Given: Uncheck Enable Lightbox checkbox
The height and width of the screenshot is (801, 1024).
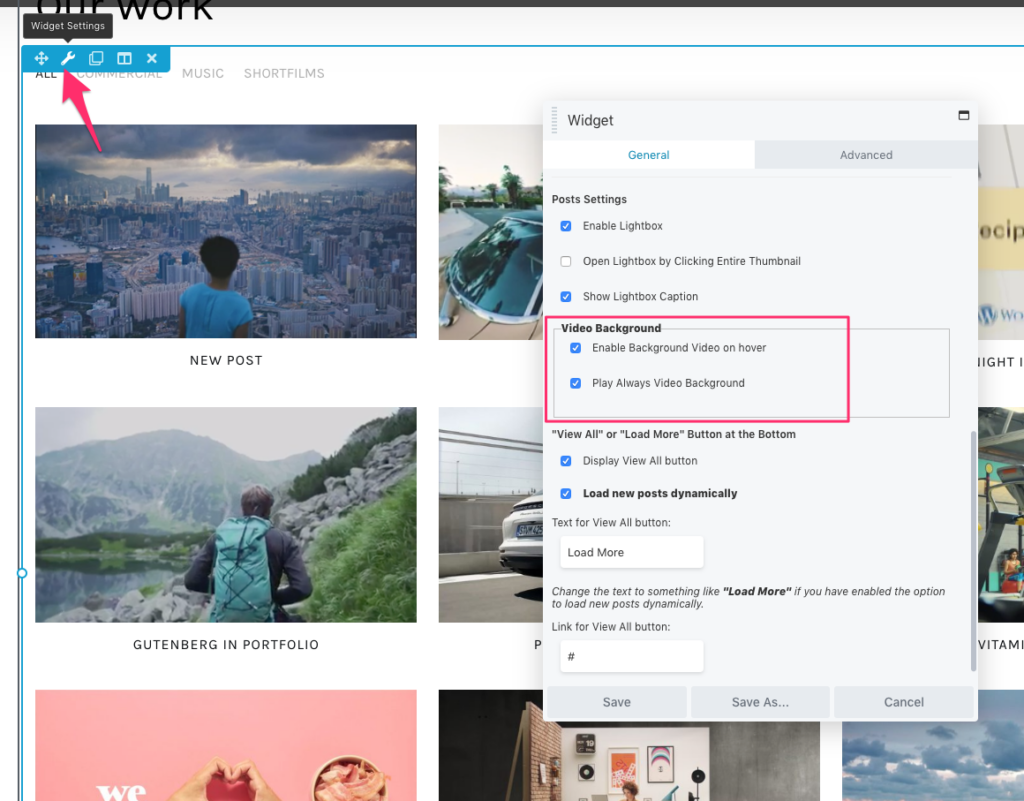Looking at the screenshot, I should pyautogui.click(x=566, y=226).
